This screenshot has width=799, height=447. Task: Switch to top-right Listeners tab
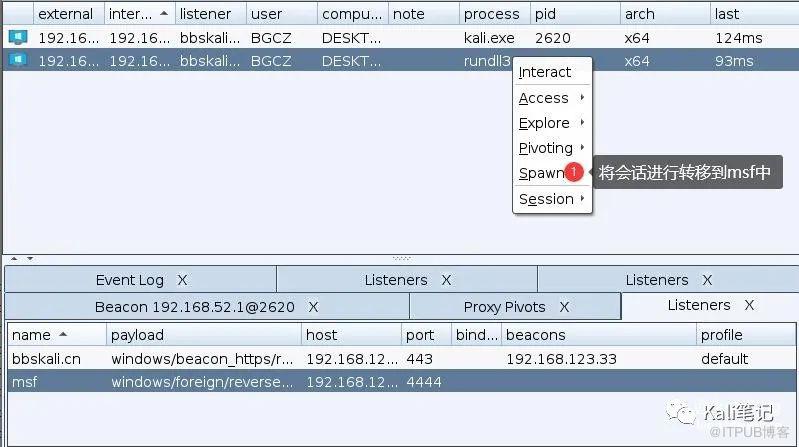656,280
